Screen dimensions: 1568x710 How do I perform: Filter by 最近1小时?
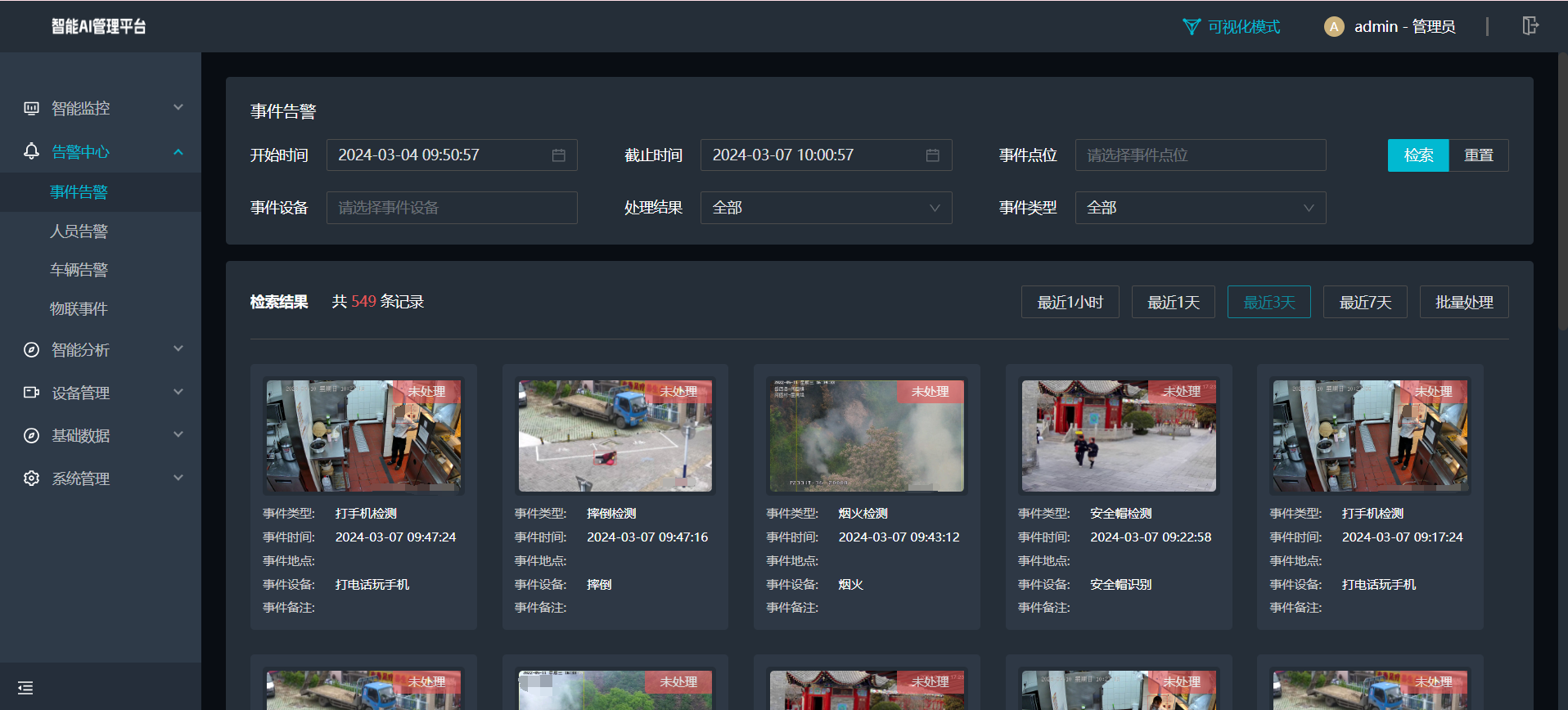1070,303
